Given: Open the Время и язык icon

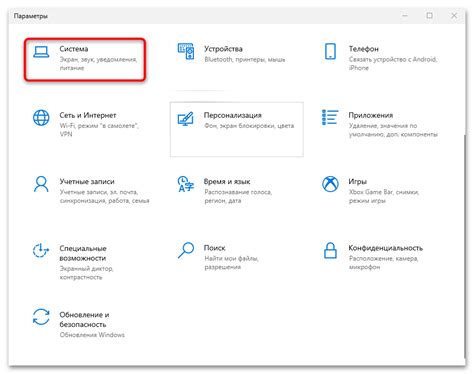Looking at the screenshot, I should point(186,184).
